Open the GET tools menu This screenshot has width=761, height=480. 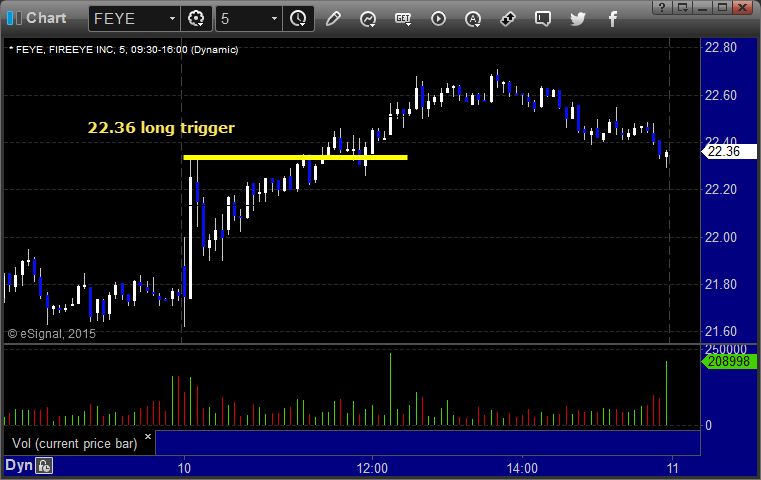click(x=403, y=19)
